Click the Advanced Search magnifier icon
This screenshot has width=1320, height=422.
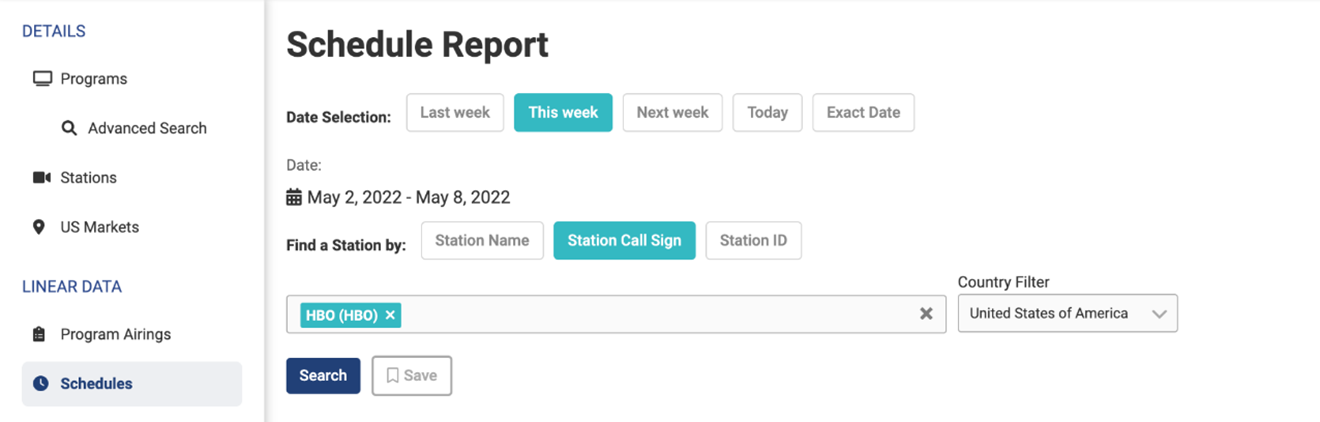pos(69,128)
